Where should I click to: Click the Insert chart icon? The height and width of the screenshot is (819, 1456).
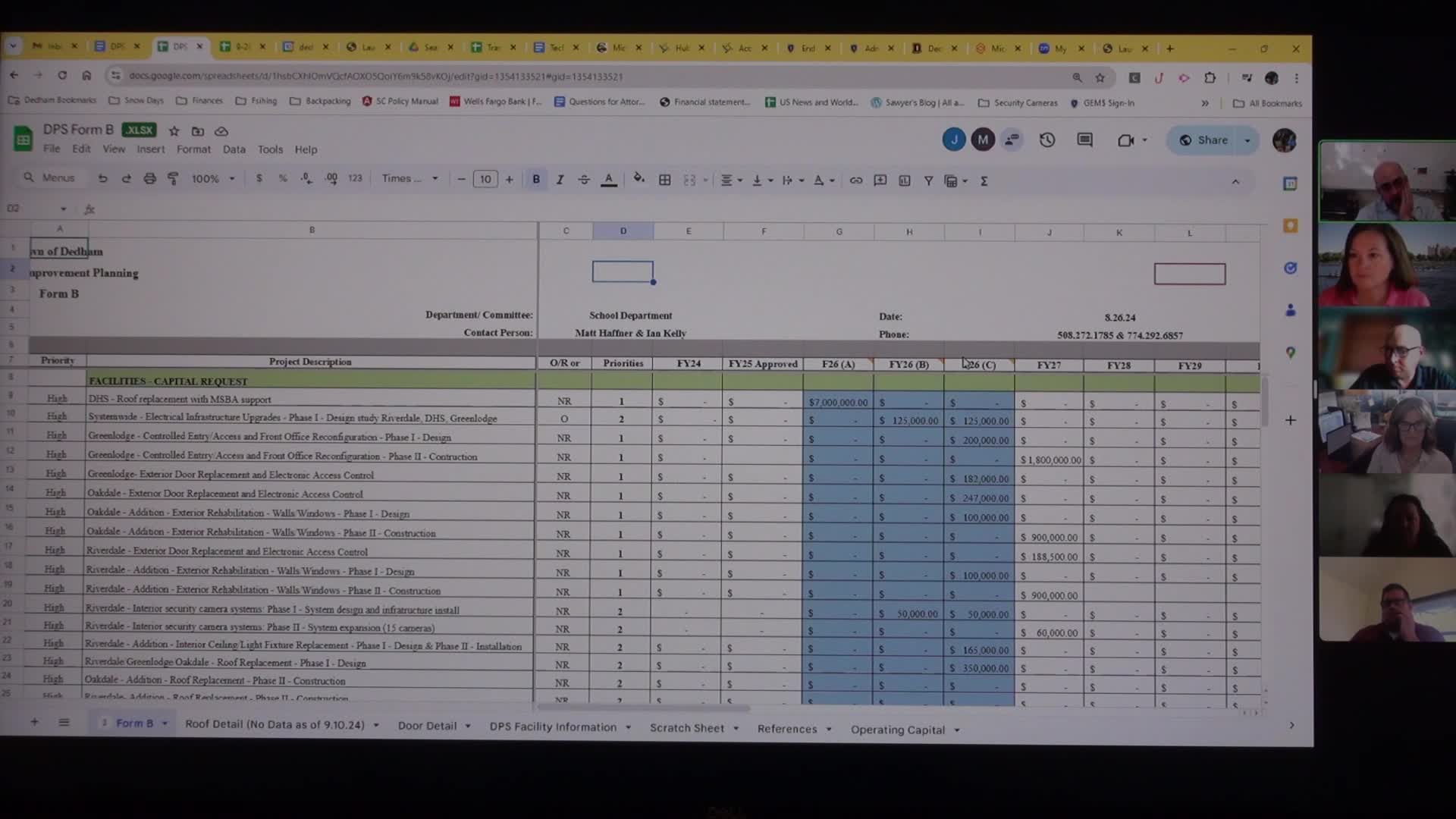[x=904, y=180]
